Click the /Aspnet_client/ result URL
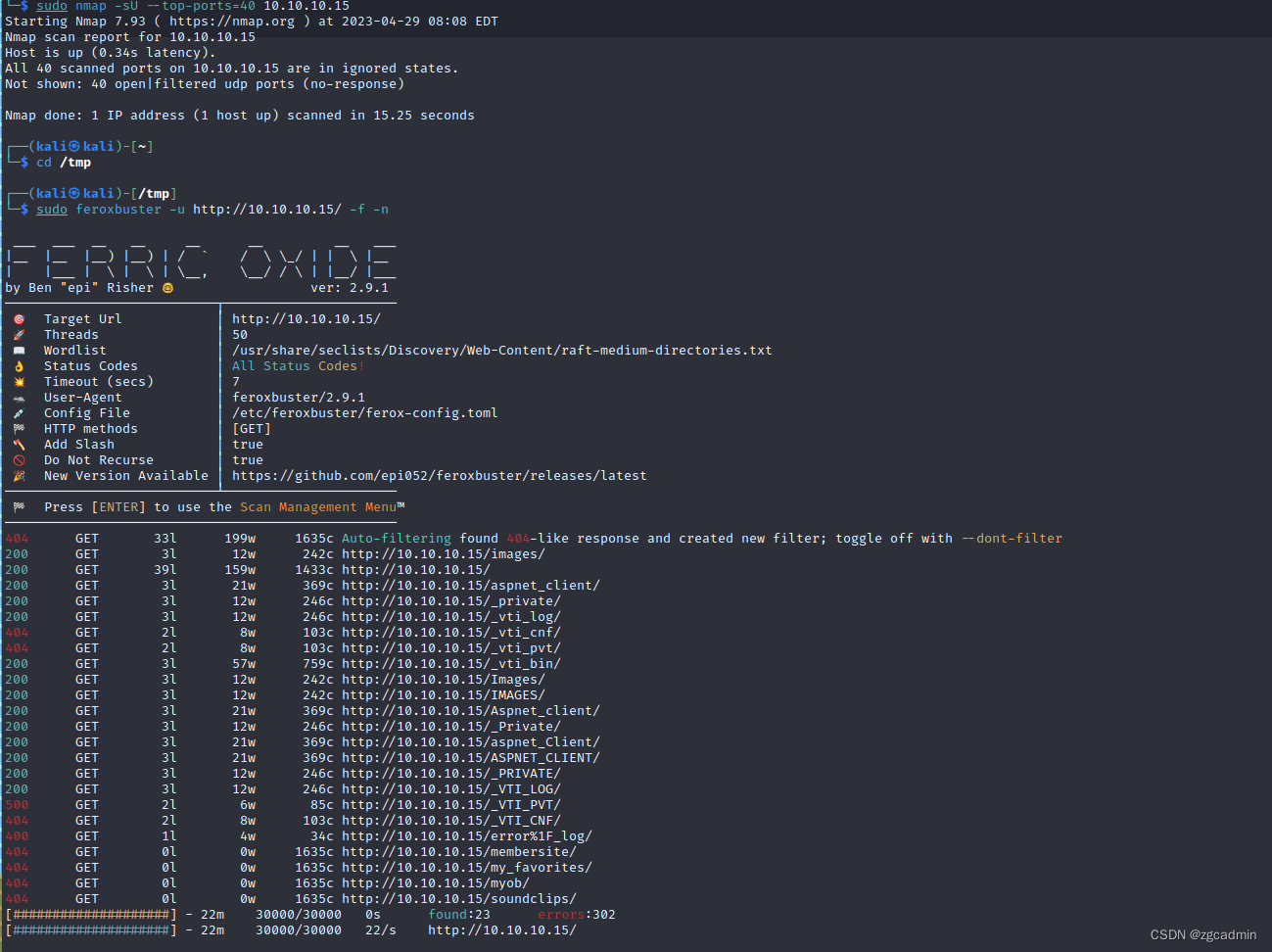 [471, 711]
